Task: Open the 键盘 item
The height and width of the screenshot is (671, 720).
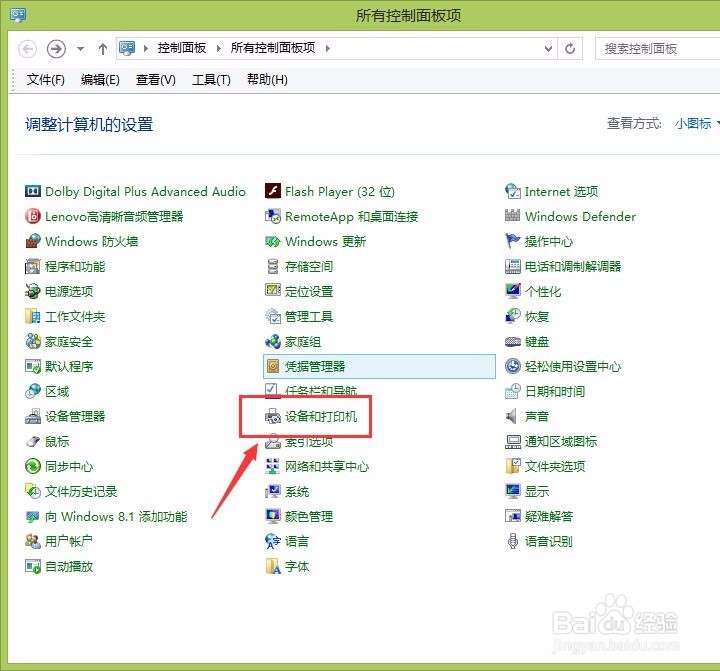Action: click(x=527, y=341)
